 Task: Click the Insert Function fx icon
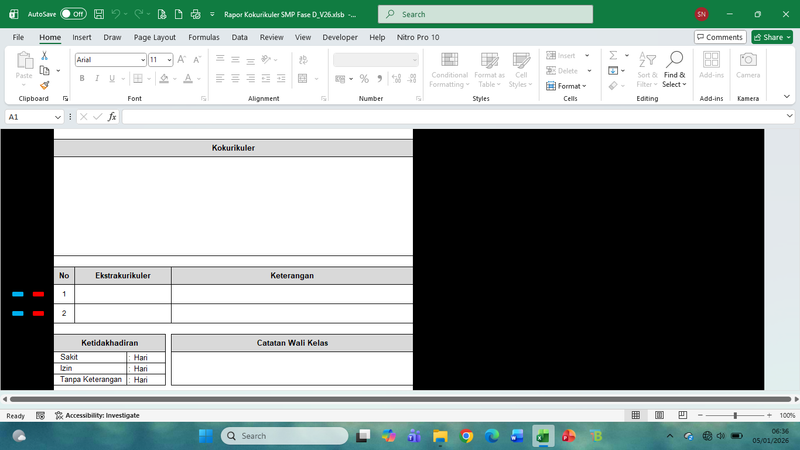[112, 117]
